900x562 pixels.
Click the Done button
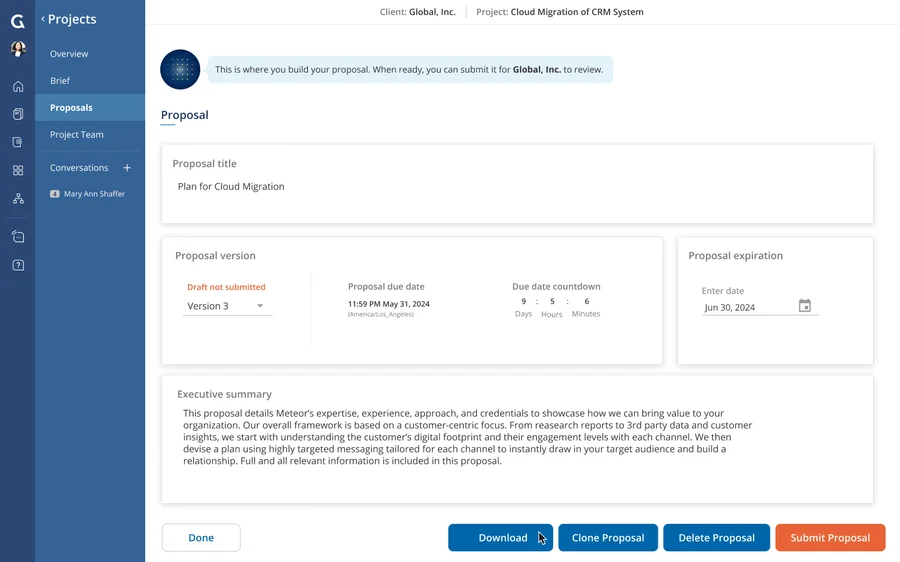point(201,538)
